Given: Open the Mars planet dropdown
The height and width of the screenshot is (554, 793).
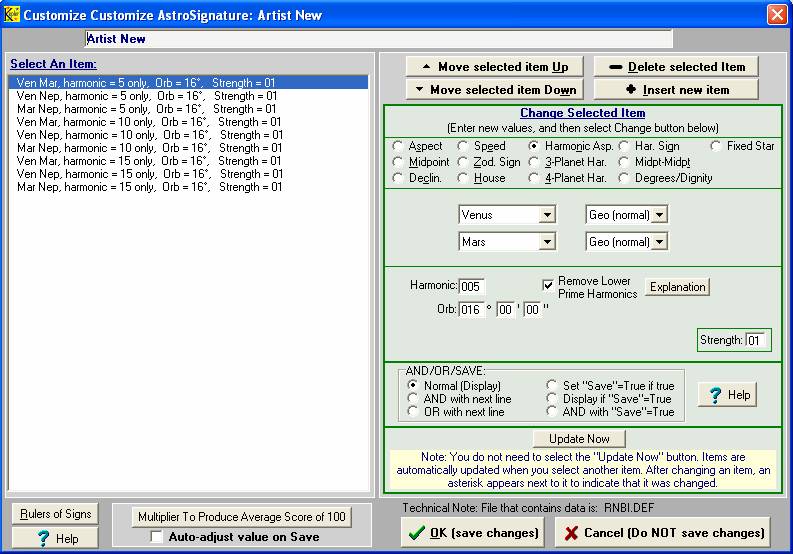Looking at the screenshot, I should click(546, 242).
